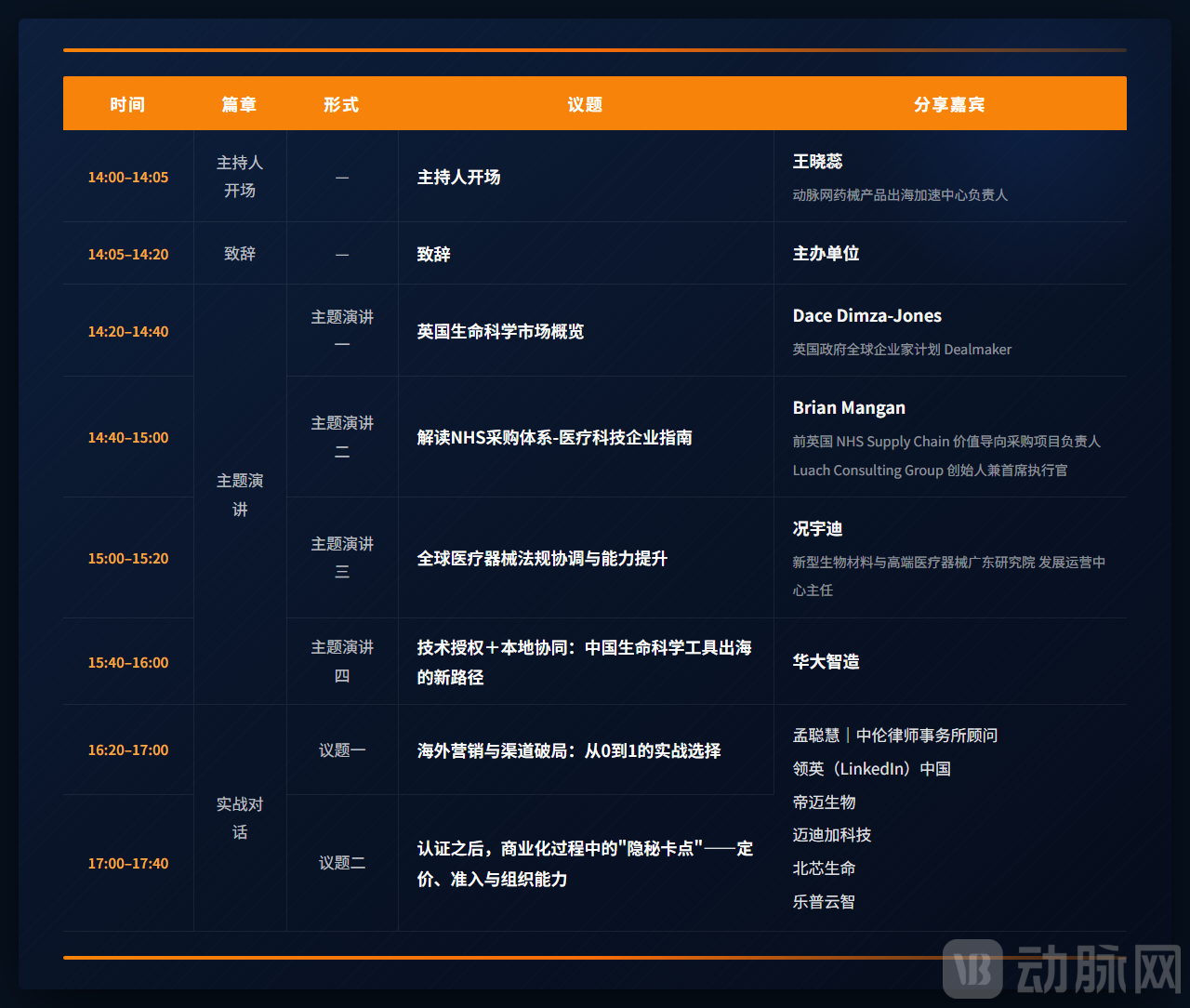Click the speaker name Dace Dimza-Jones
This screenshot has width=1190, height=1008.
point(867,315)
